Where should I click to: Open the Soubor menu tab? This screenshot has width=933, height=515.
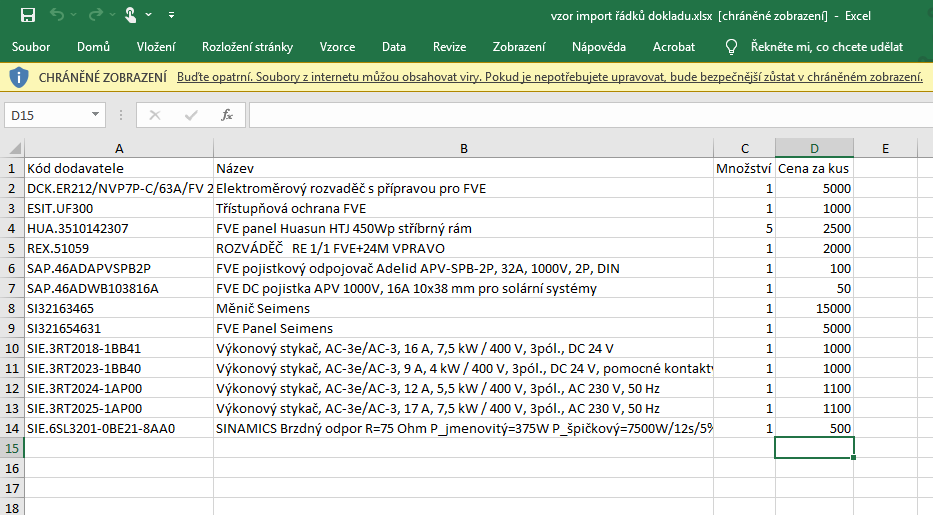tap(31, 47)
